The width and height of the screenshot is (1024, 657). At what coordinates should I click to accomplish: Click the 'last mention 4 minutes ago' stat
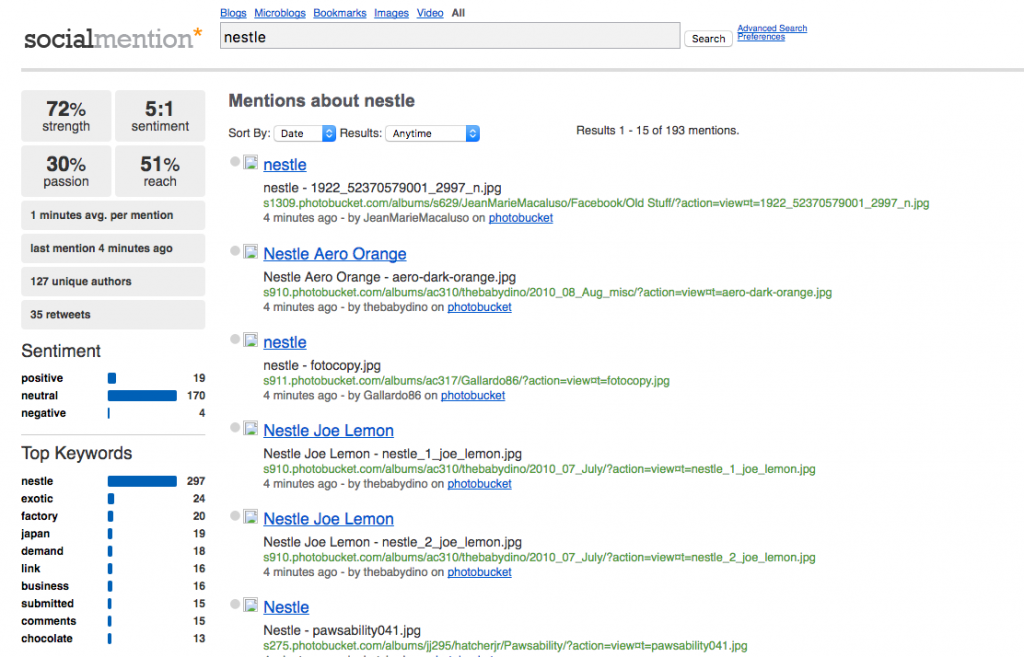coord(113,248)
